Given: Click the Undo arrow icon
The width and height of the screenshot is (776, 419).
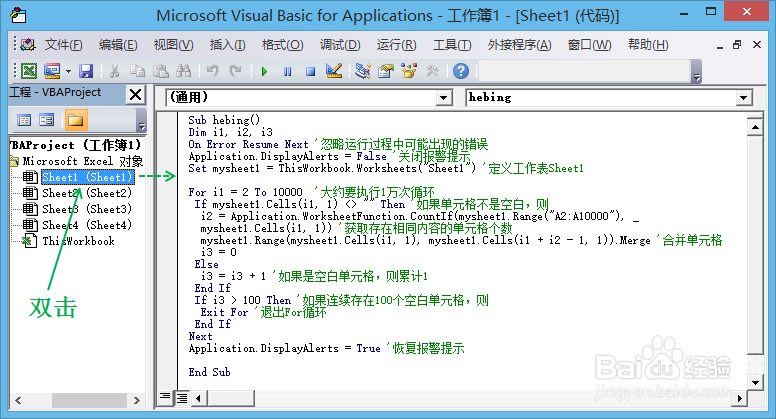Looking at the screenshot, I should click(212, 71).
